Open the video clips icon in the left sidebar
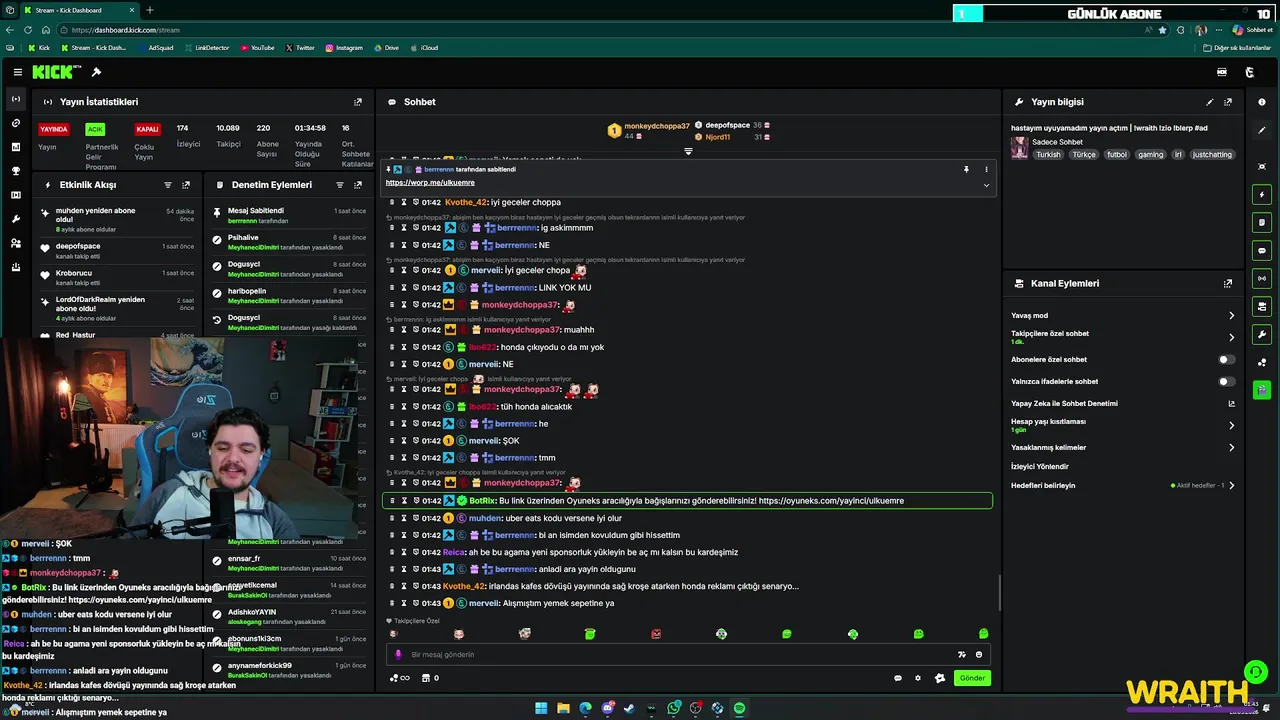Screen dimensions: 1280x720 tap(15, 195)
